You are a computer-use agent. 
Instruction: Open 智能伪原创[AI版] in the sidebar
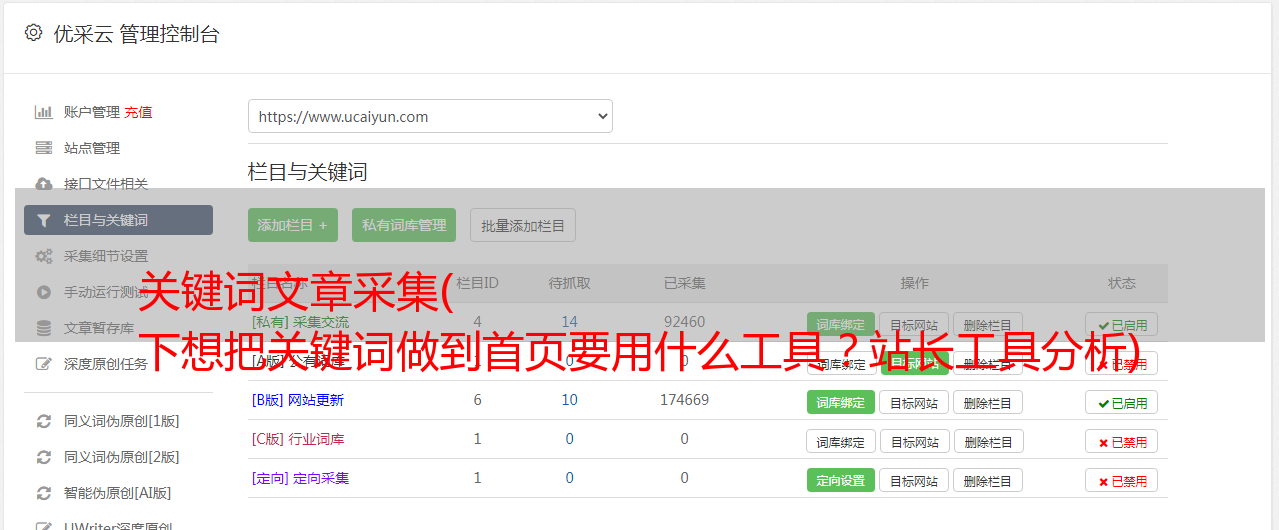tap(117, 493)
